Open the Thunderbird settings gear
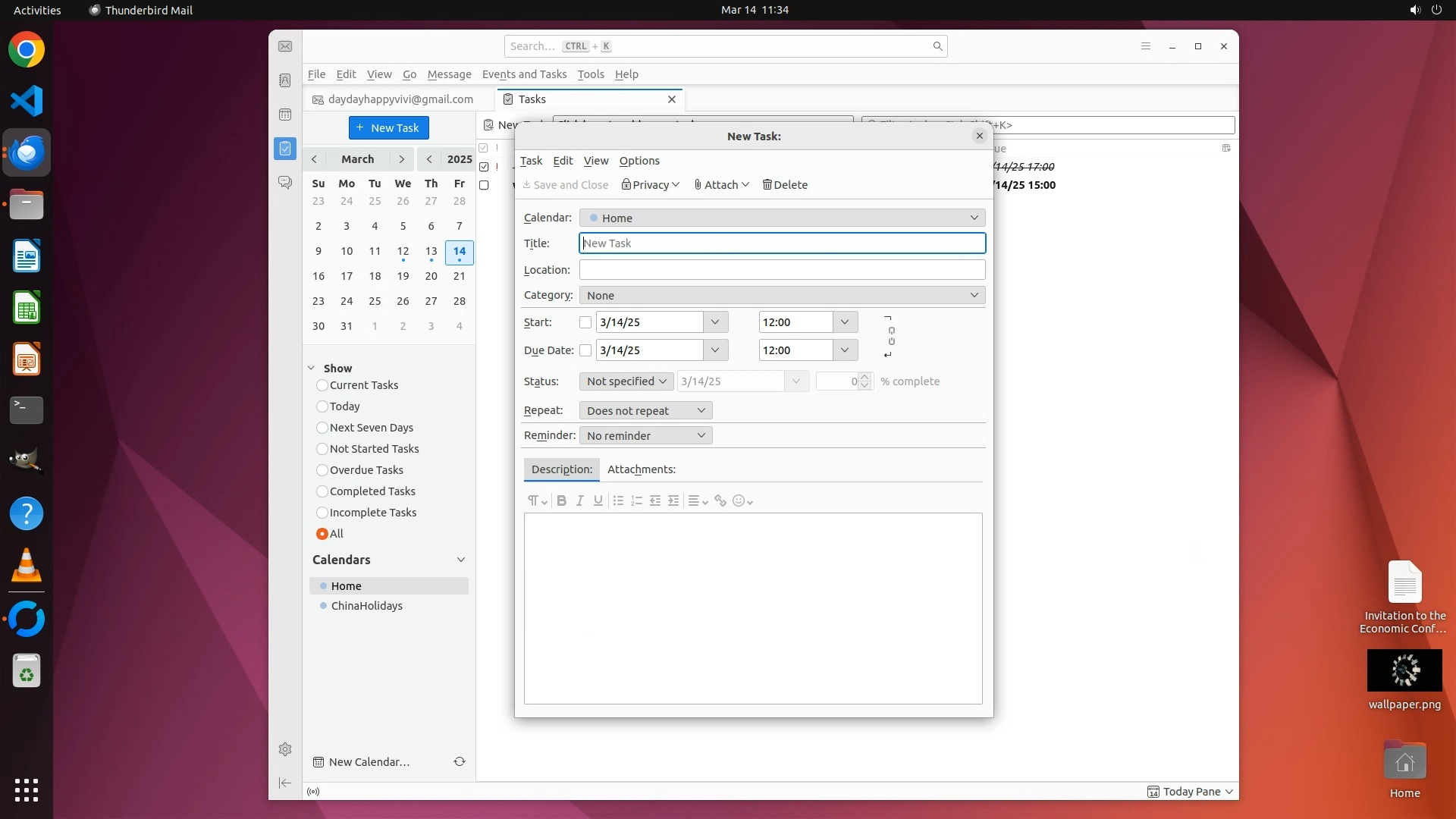1456x819 pixels. click(285, 749)
